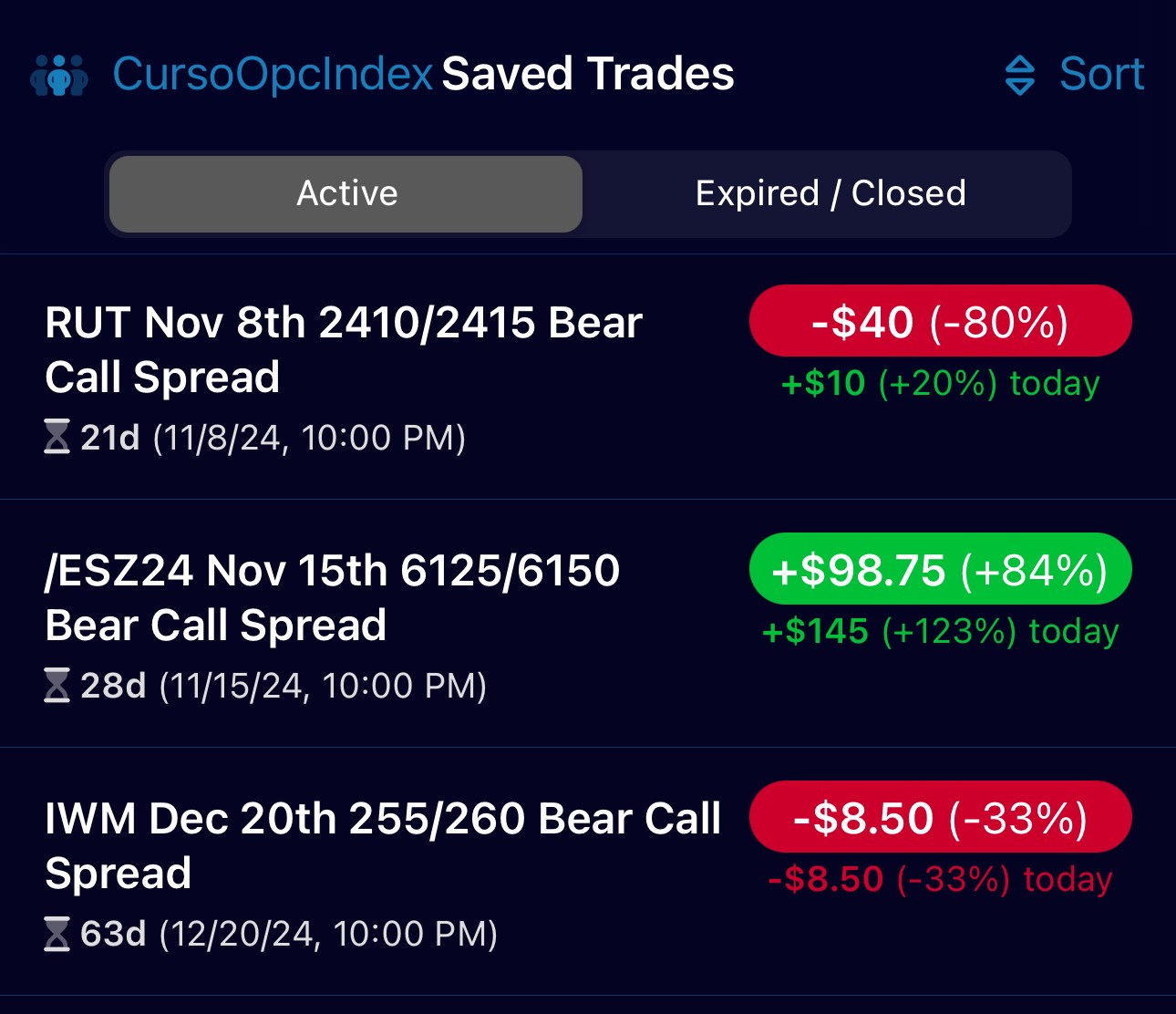1176x1014 pixels.
Task: Open /ESZ24 Nov 15th Bear Call Spread
Action: click(x=333, y=597)
